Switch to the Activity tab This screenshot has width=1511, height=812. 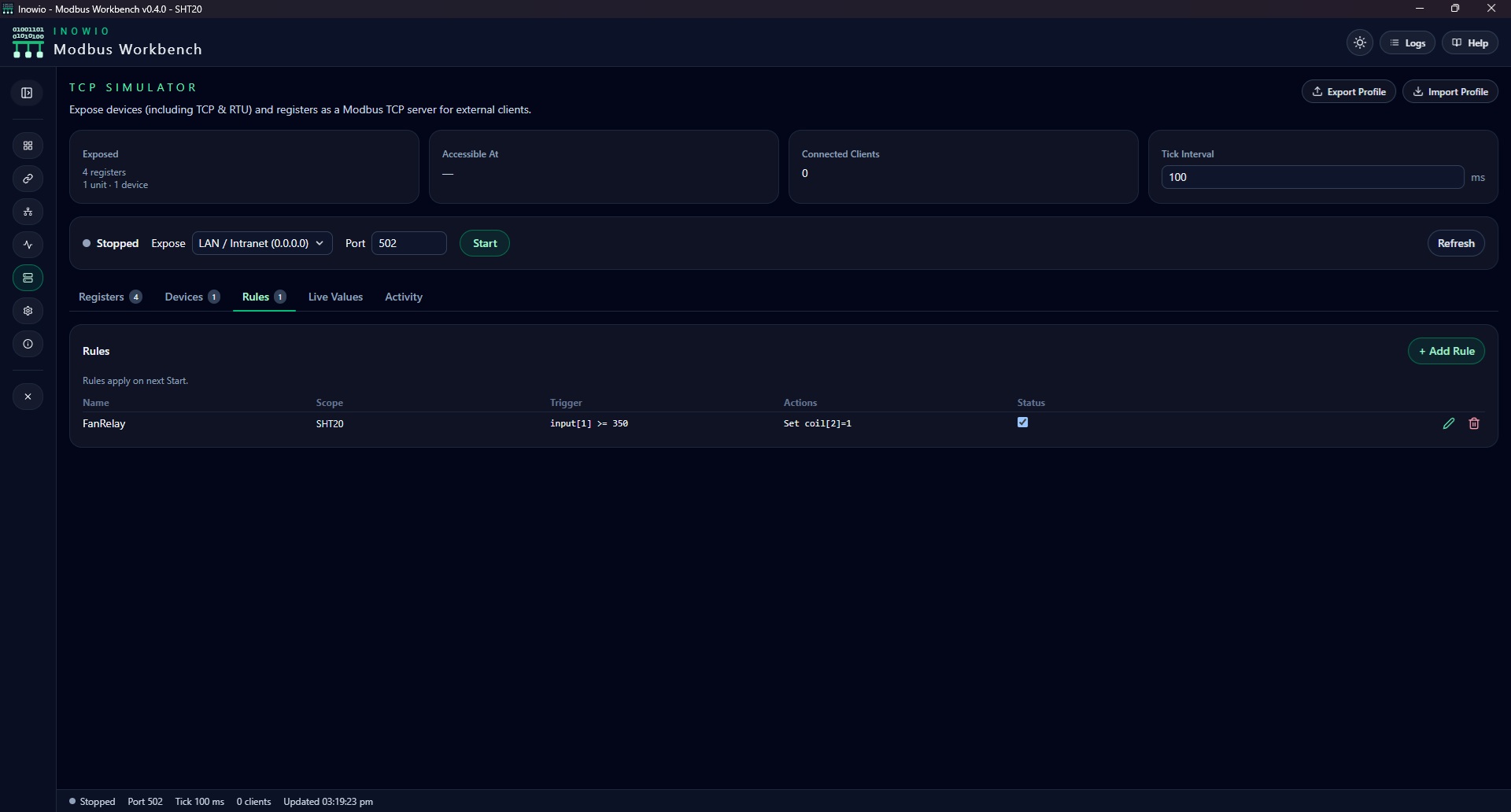tap(404, 297)
